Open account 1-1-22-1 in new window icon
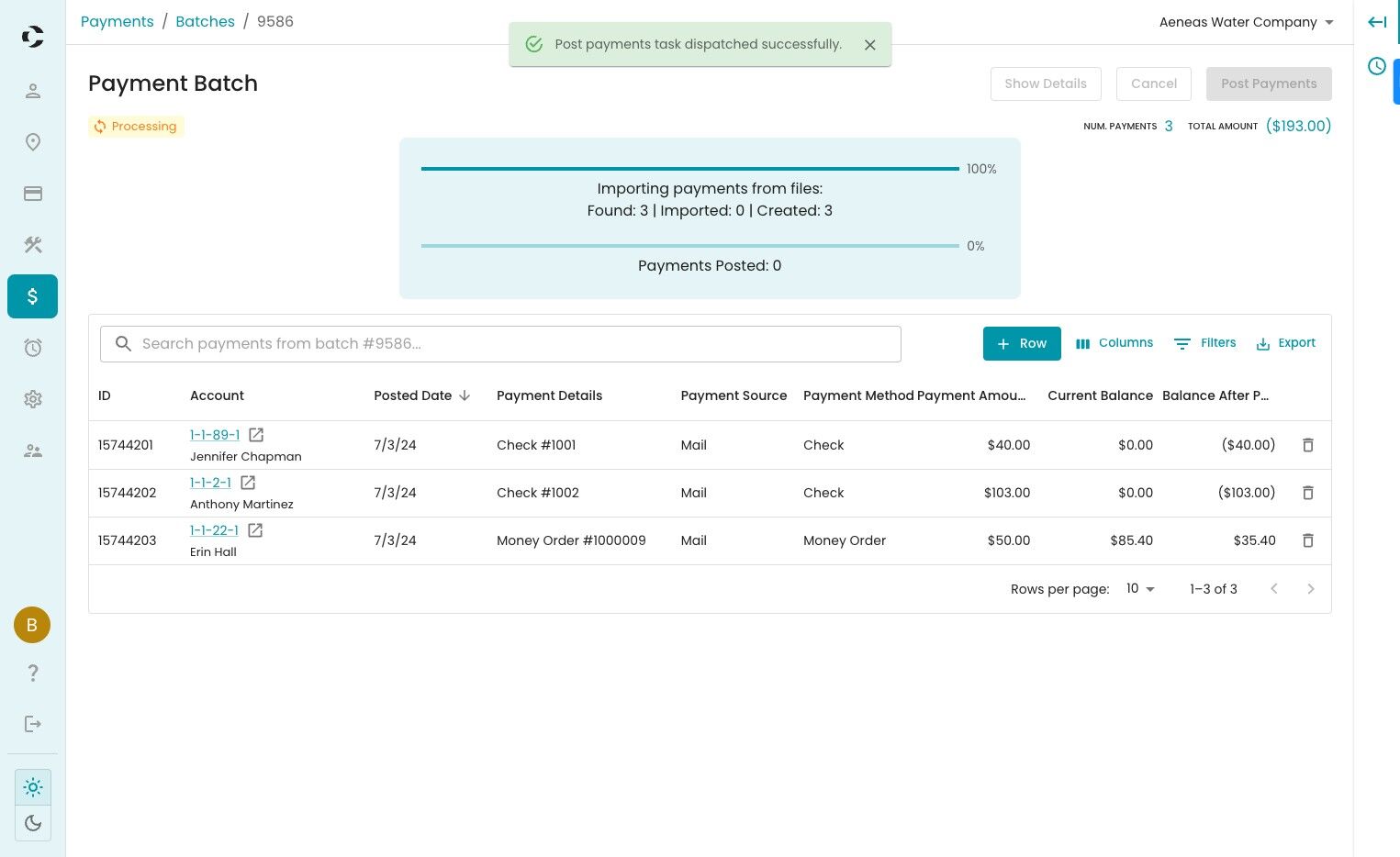The height and width of the screenshot is (857, 1400). point(255,530)
